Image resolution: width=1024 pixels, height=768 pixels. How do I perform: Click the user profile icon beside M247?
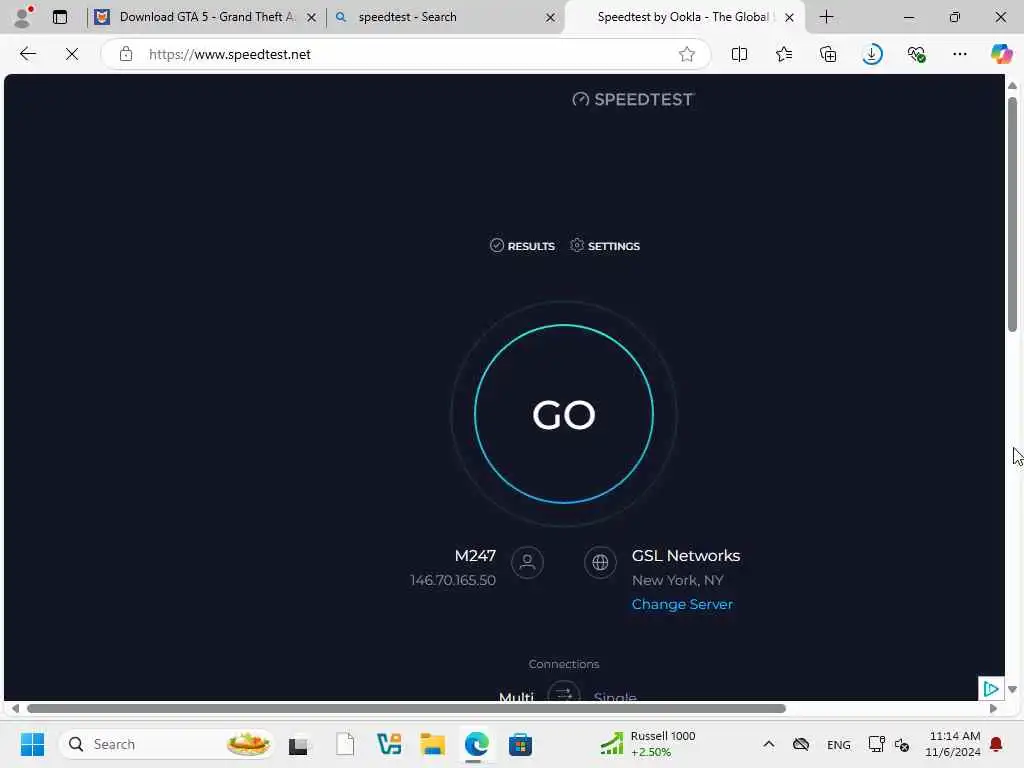click(x=527, y=562)
